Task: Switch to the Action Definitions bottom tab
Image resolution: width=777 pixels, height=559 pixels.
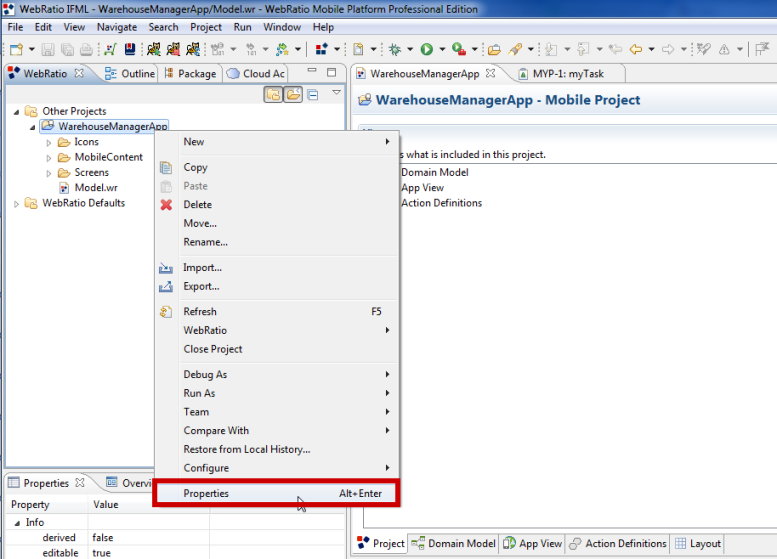Action: (x=618, y=544)
